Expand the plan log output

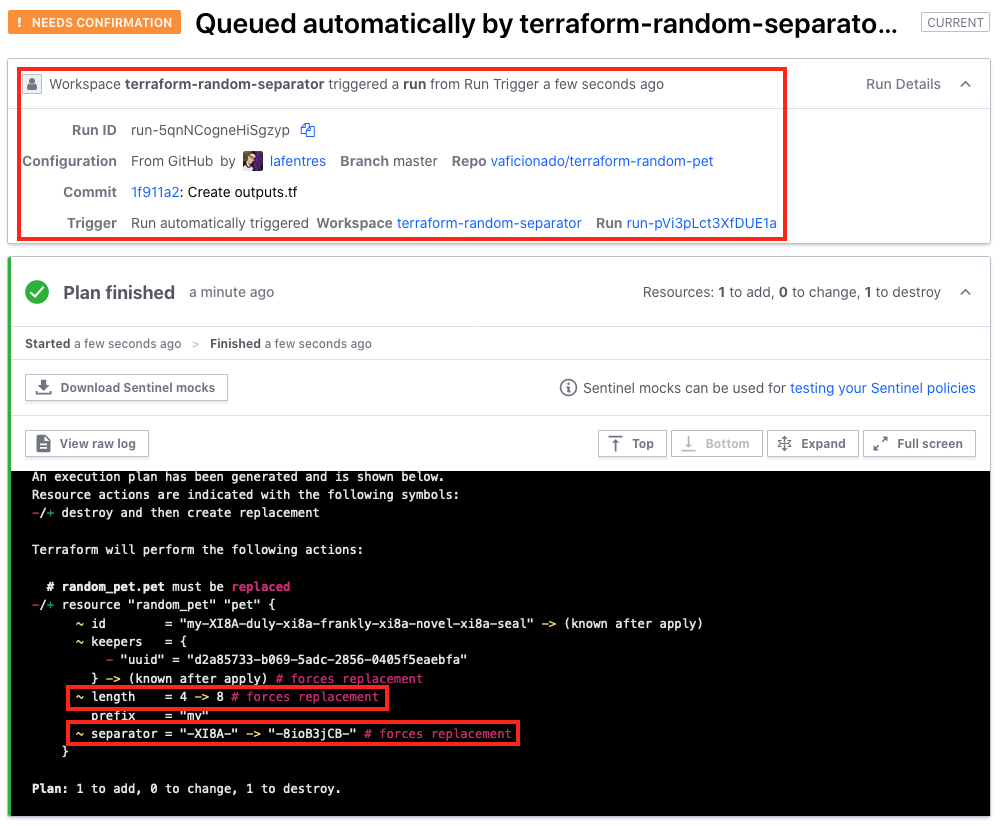coord(811,443)
